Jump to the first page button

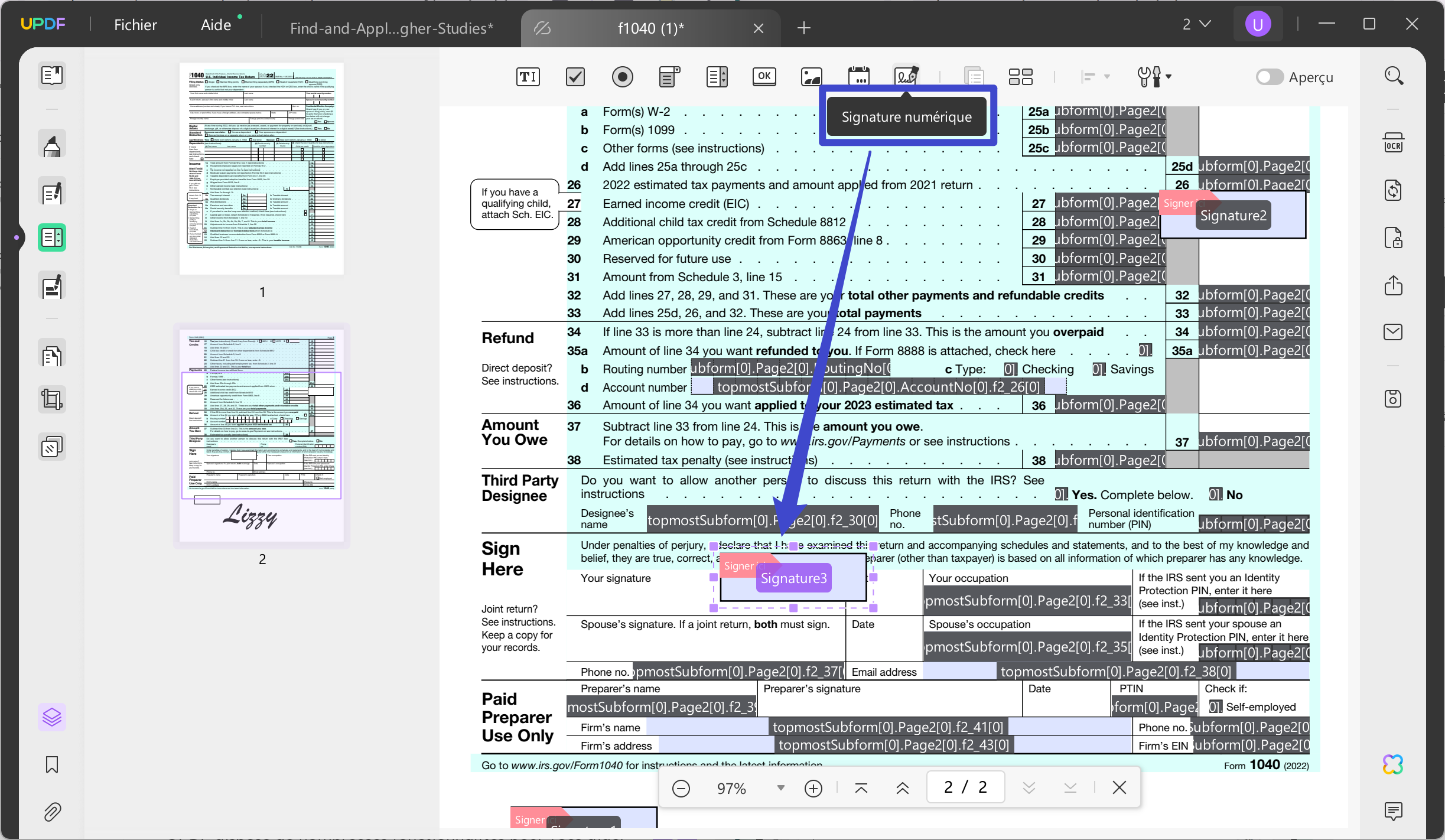coord(861,788)
